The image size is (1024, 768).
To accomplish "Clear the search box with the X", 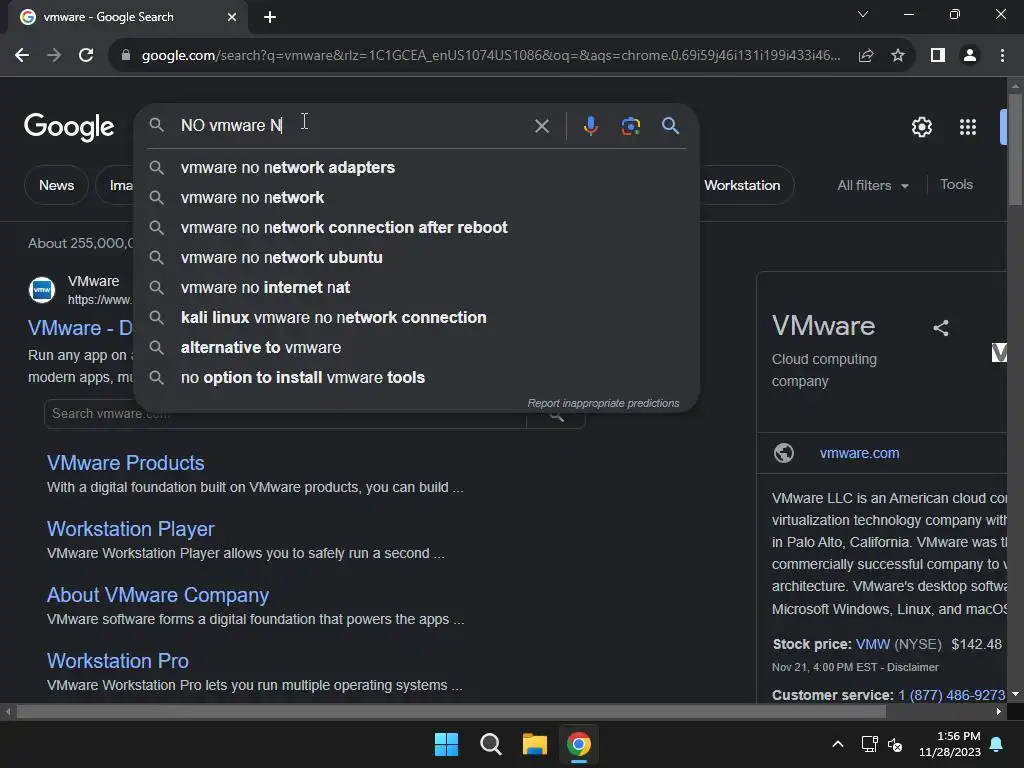I will (x=541, y=126).
